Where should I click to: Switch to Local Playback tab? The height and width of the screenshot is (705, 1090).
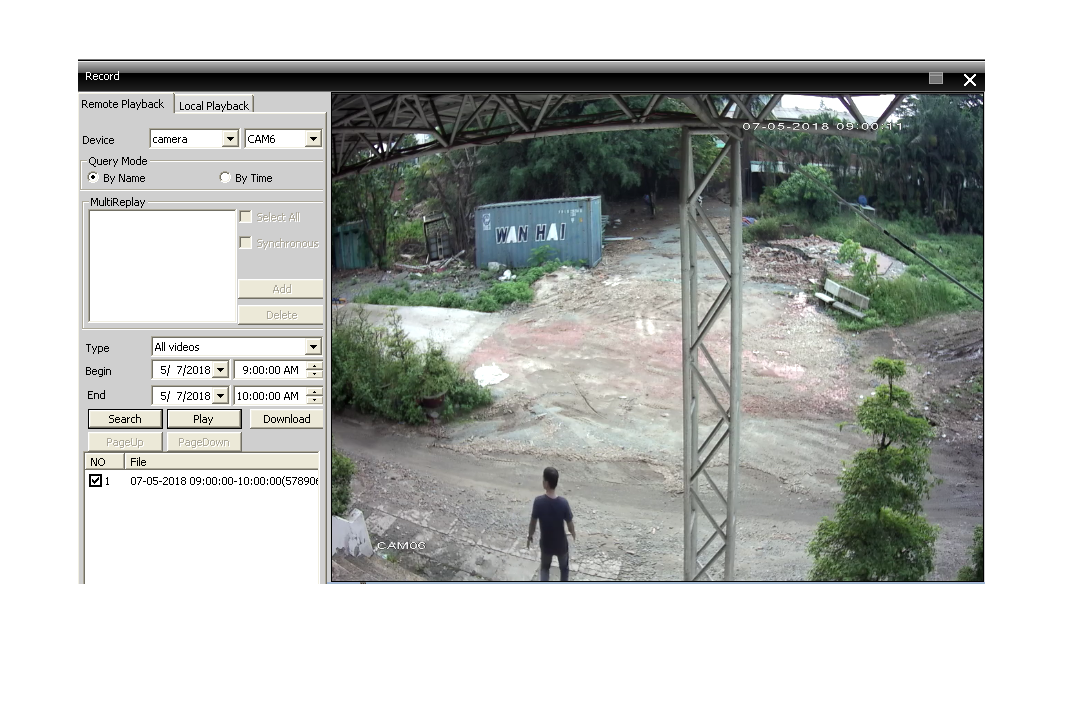[x=214, y=105]
